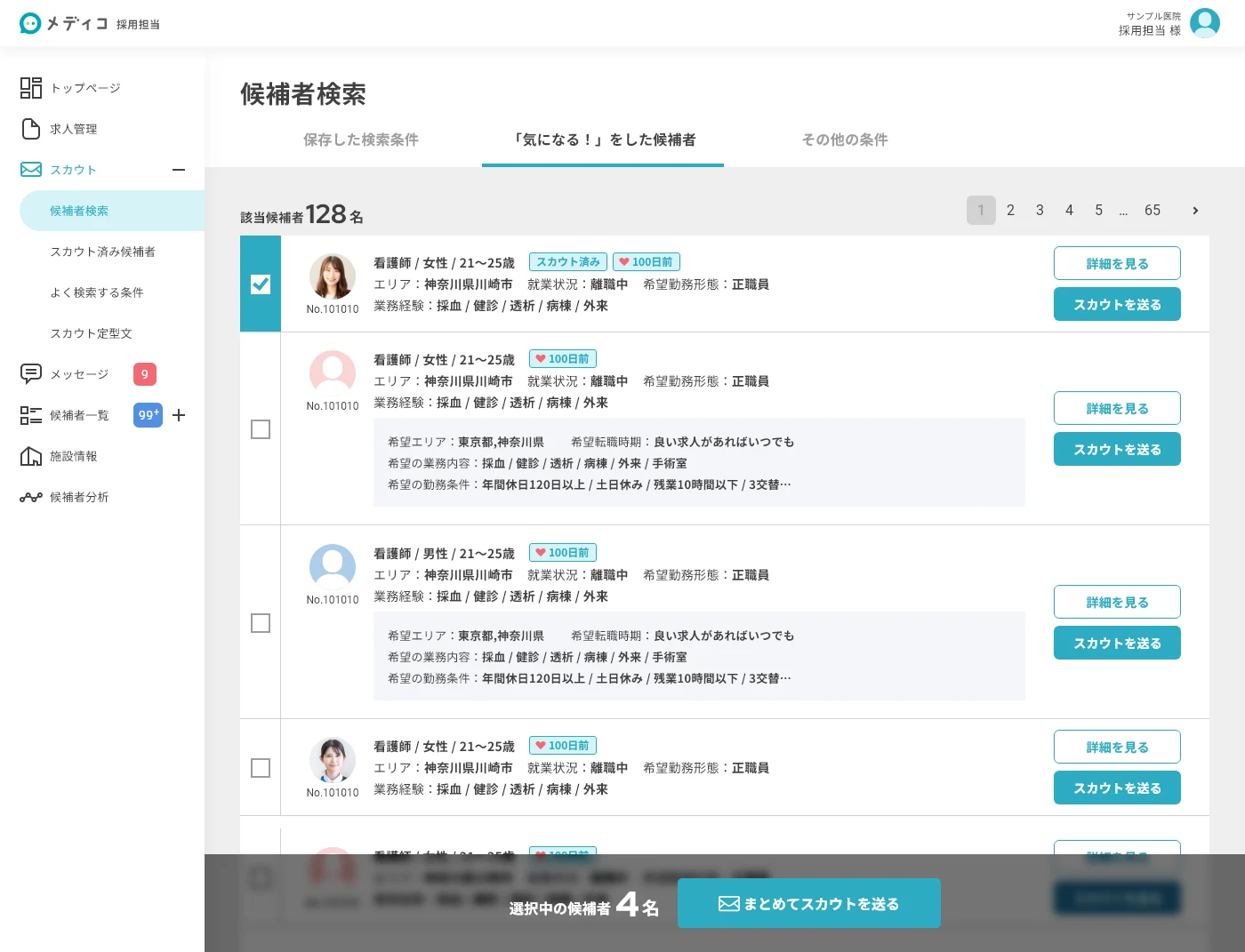Open スカウト済み候補者 submenu item
The width and height of the screenshot is (1245, 952).
click(102, 252)
